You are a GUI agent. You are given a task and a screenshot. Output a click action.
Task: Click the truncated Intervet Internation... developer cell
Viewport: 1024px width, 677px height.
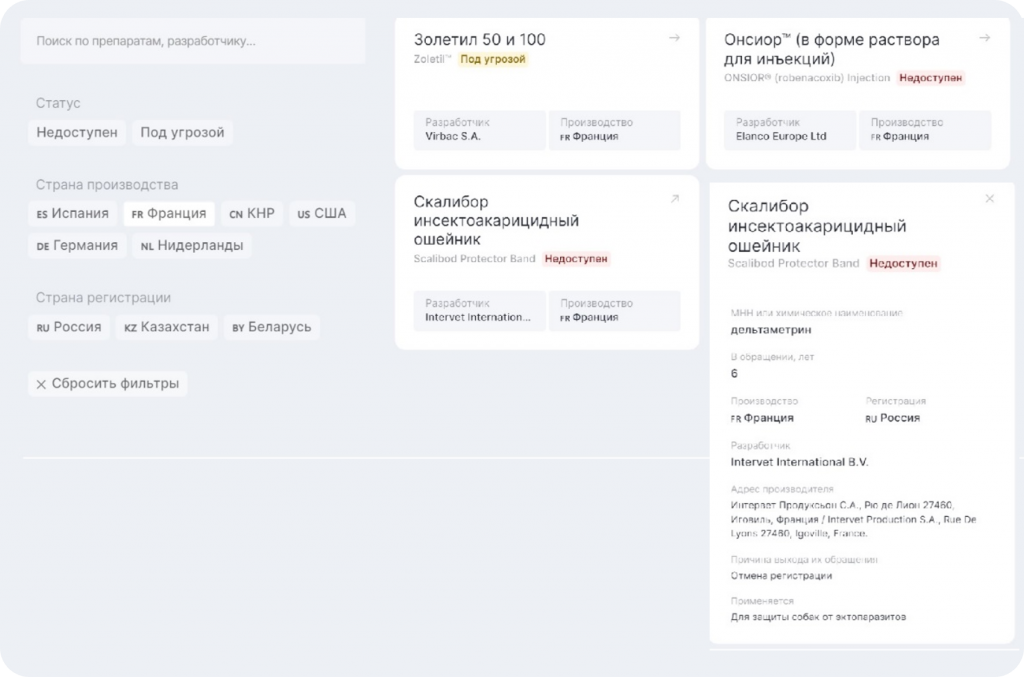point(479,311)
